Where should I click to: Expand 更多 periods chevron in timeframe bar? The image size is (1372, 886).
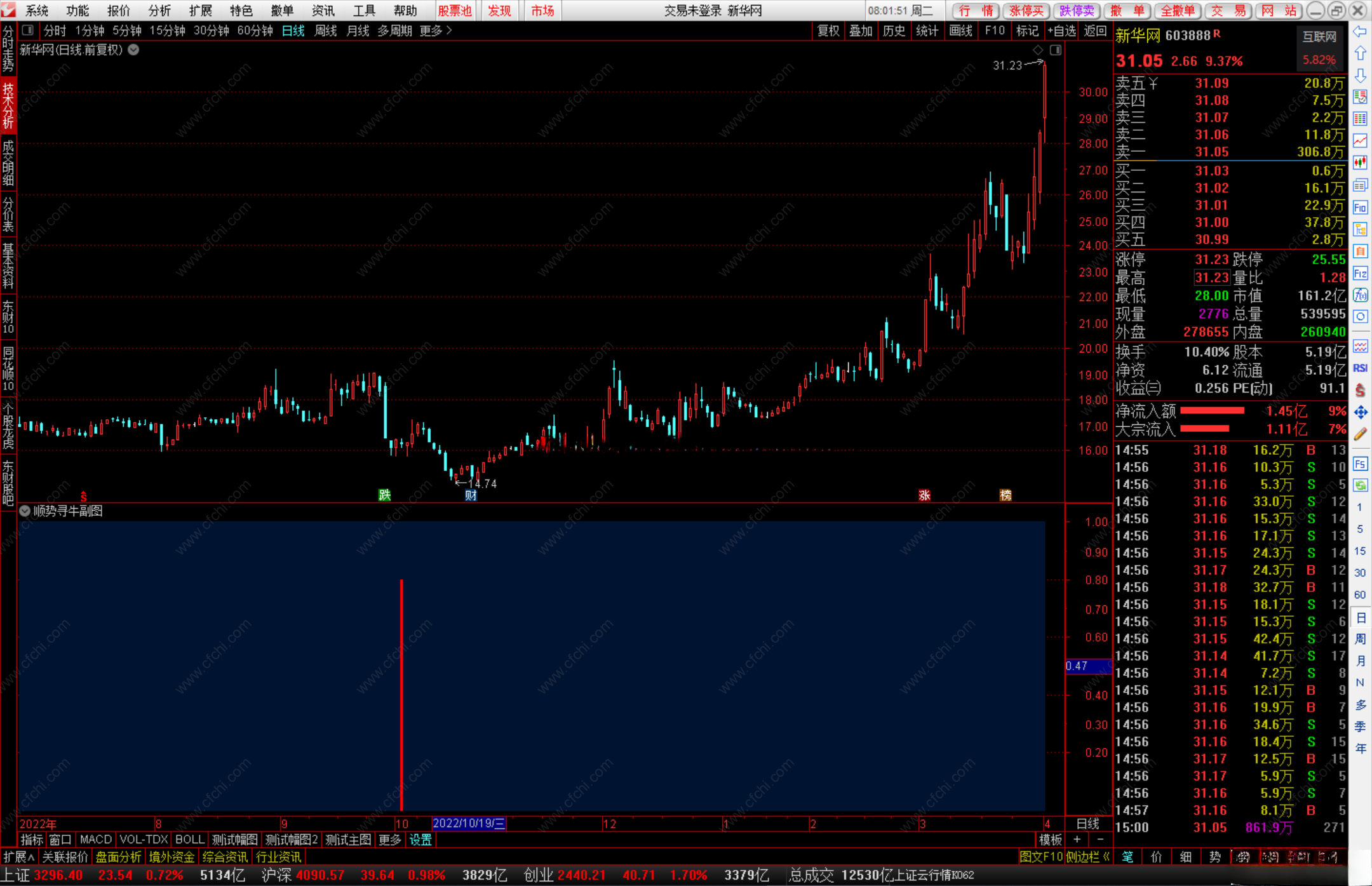[x=449, y=30]
